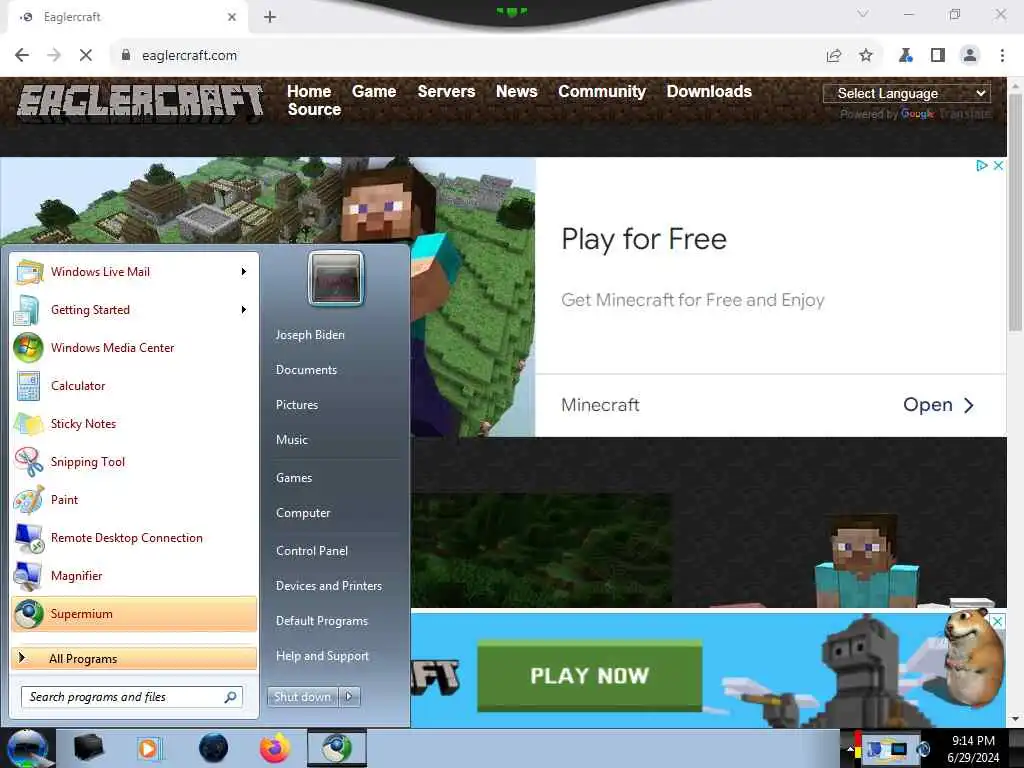Open the Source nav link

[314, 110]
